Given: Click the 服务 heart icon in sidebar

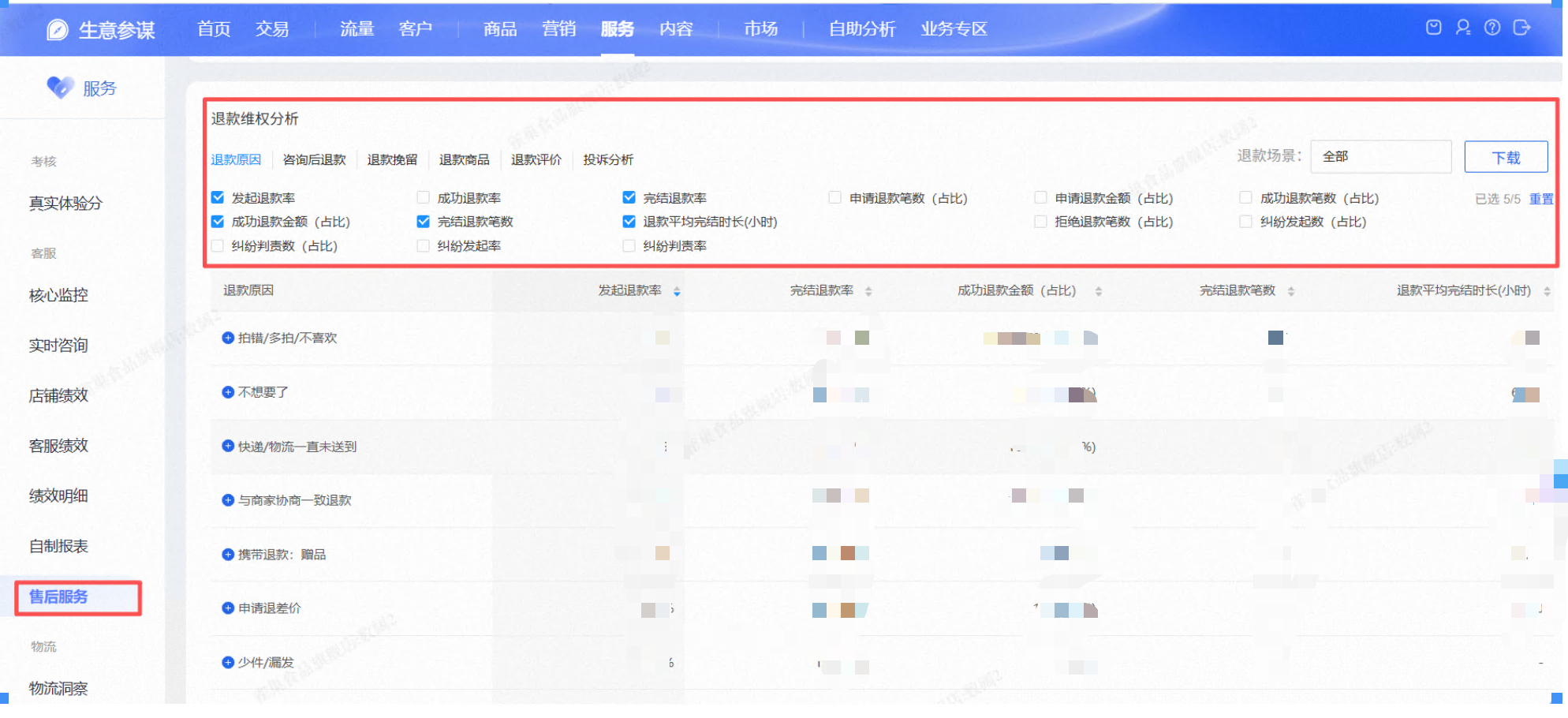Looking at the screenshot, I should 60,87.
